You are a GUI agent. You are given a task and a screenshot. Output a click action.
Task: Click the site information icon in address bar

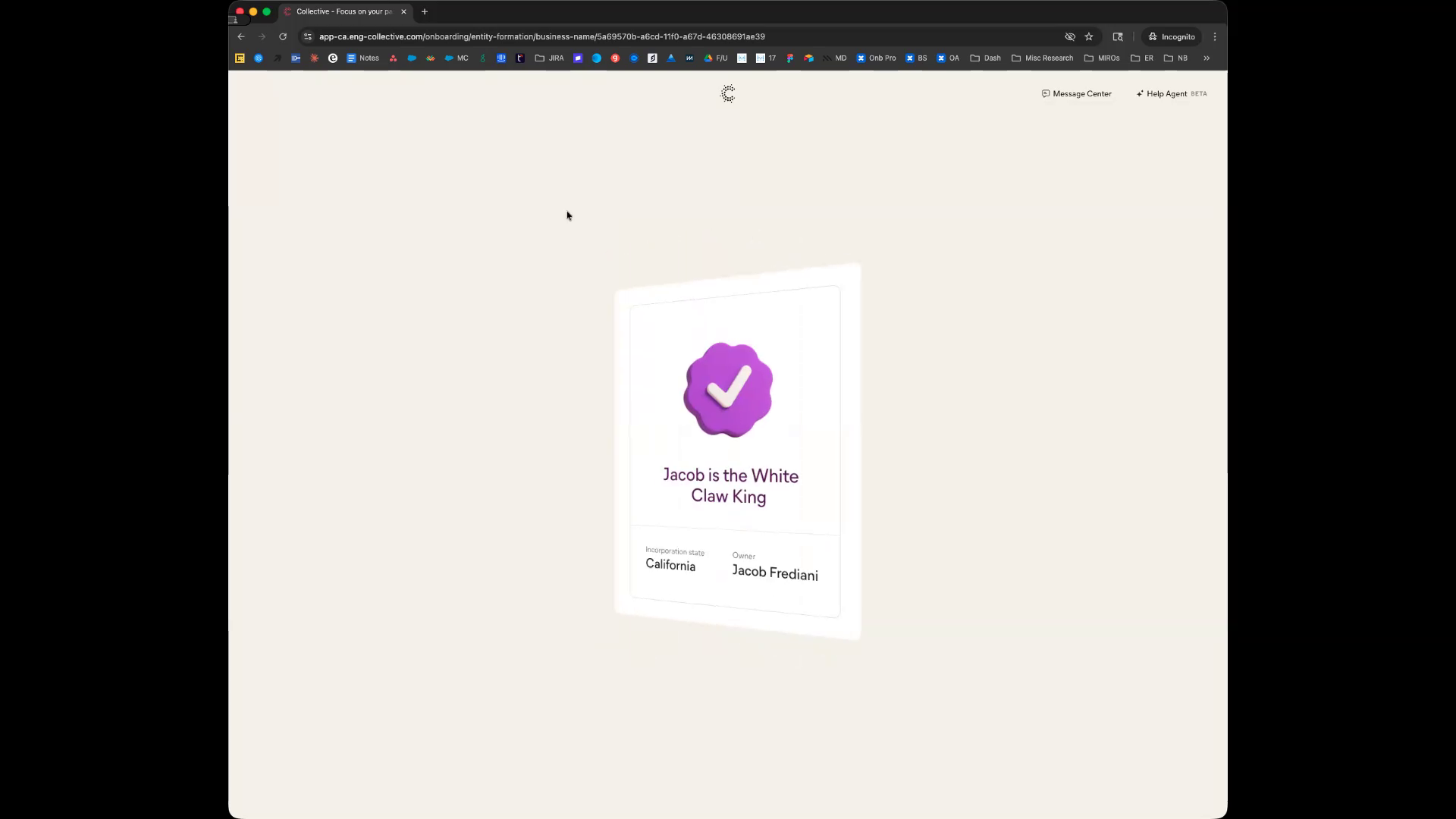click(x=308, y=36)
